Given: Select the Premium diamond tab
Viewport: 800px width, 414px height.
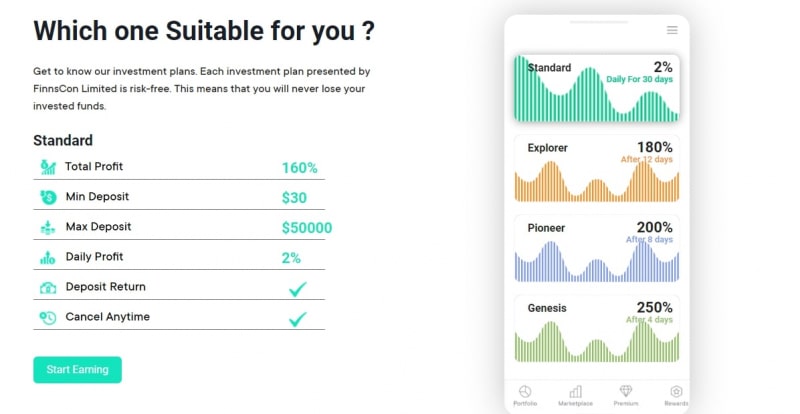Looking at the screenshot, I should 626,391.
